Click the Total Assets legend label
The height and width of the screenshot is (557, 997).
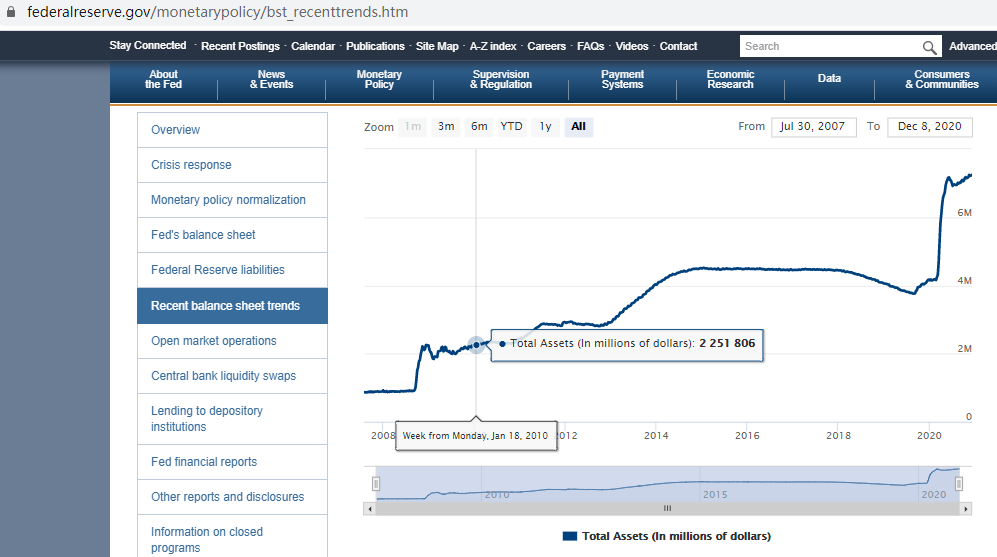coord(676,536)
